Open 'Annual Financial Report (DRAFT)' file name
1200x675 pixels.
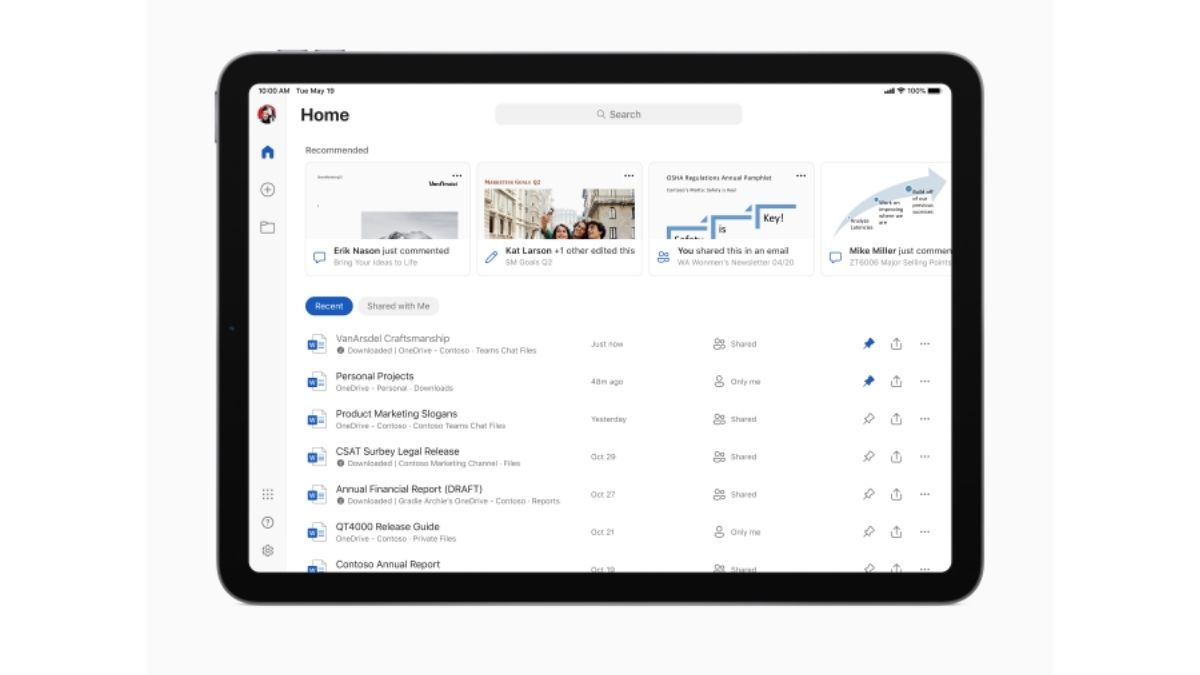coord(409,489)
